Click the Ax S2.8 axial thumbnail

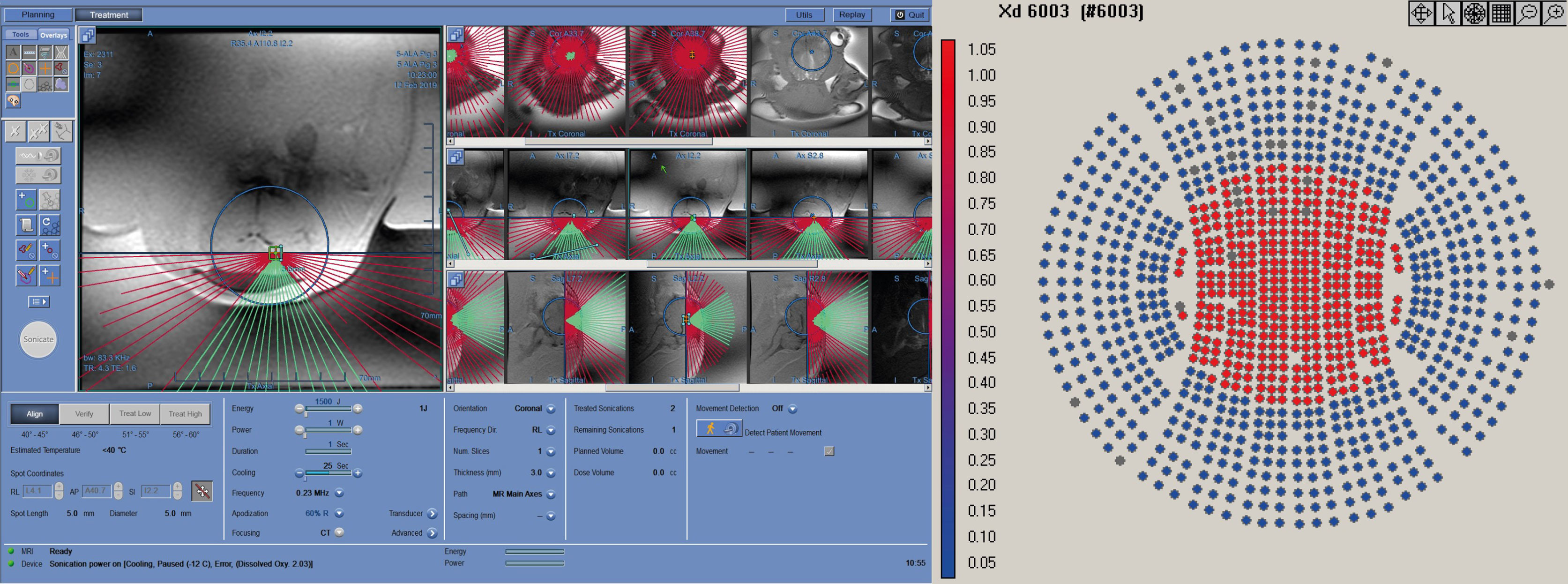pyautogui.click(x=810, y=205)
